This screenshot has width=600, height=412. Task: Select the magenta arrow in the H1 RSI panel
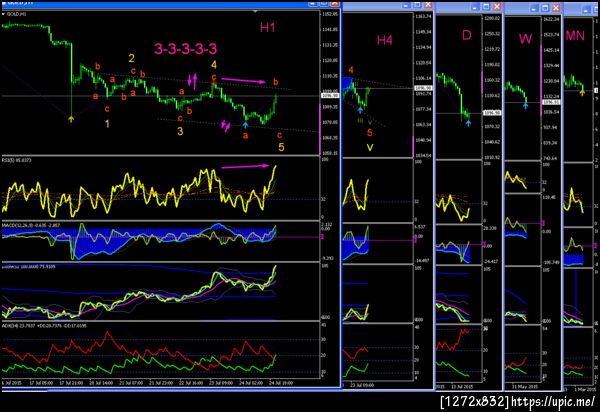(x=245, y=166)
